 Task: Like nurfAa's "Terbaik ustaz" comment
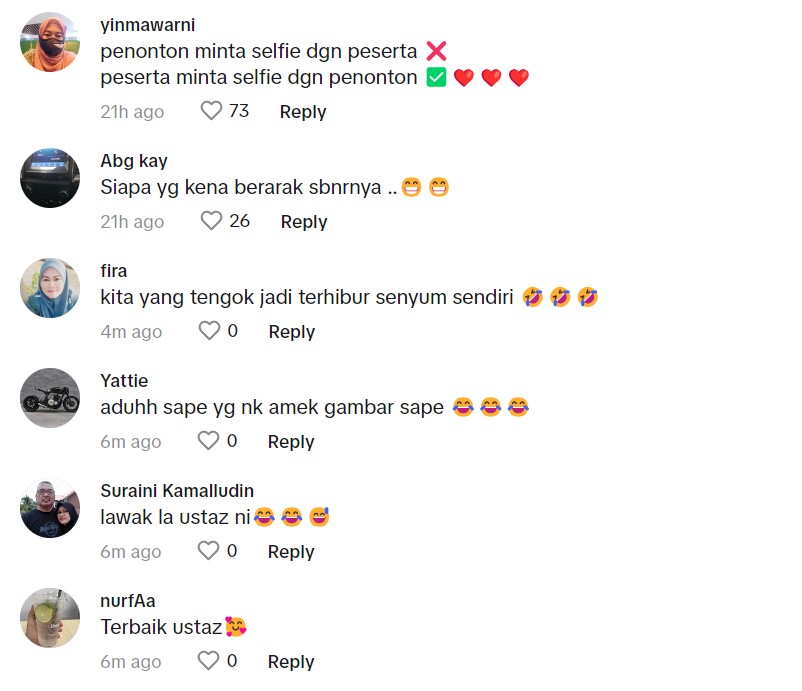point(208,661)
